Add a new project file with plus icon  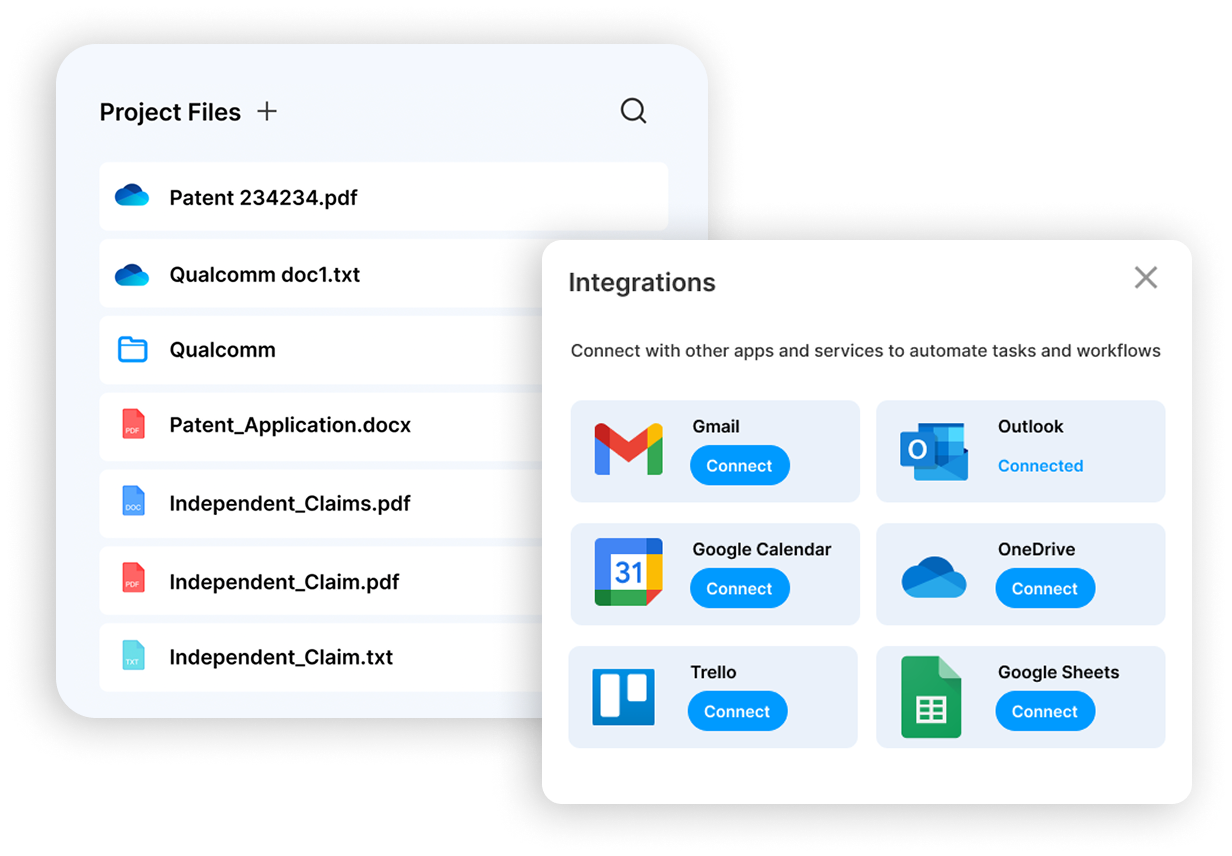coord(267,111)
